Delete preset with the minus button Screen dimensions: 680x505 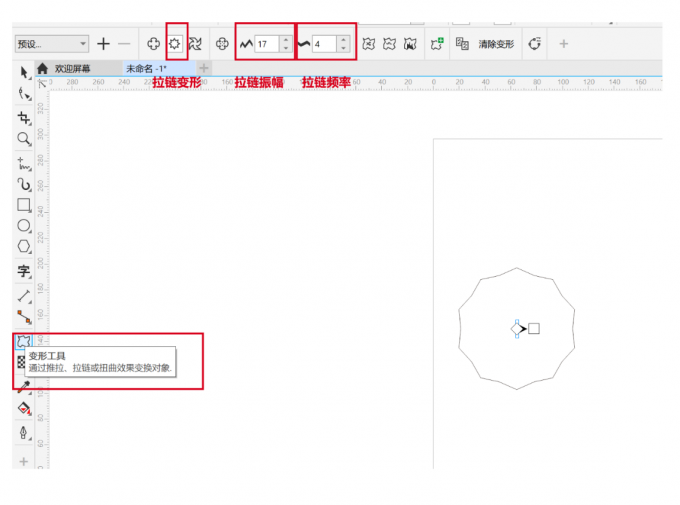tap(124, 44)
